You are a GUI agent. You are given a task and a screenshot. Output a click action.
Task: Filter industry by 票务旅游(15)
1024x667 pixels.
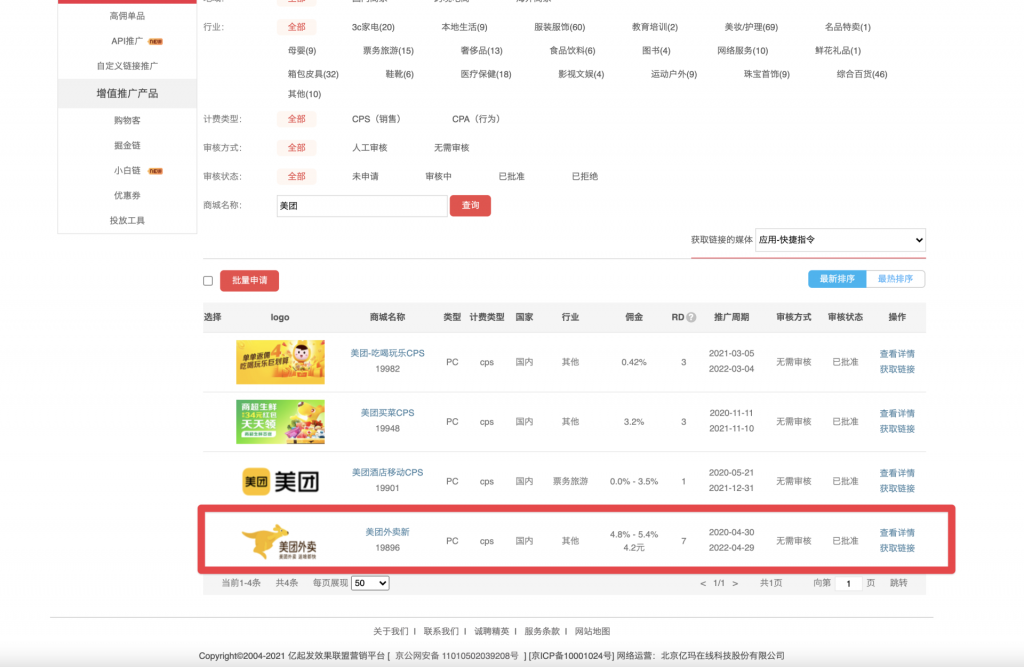389,50
